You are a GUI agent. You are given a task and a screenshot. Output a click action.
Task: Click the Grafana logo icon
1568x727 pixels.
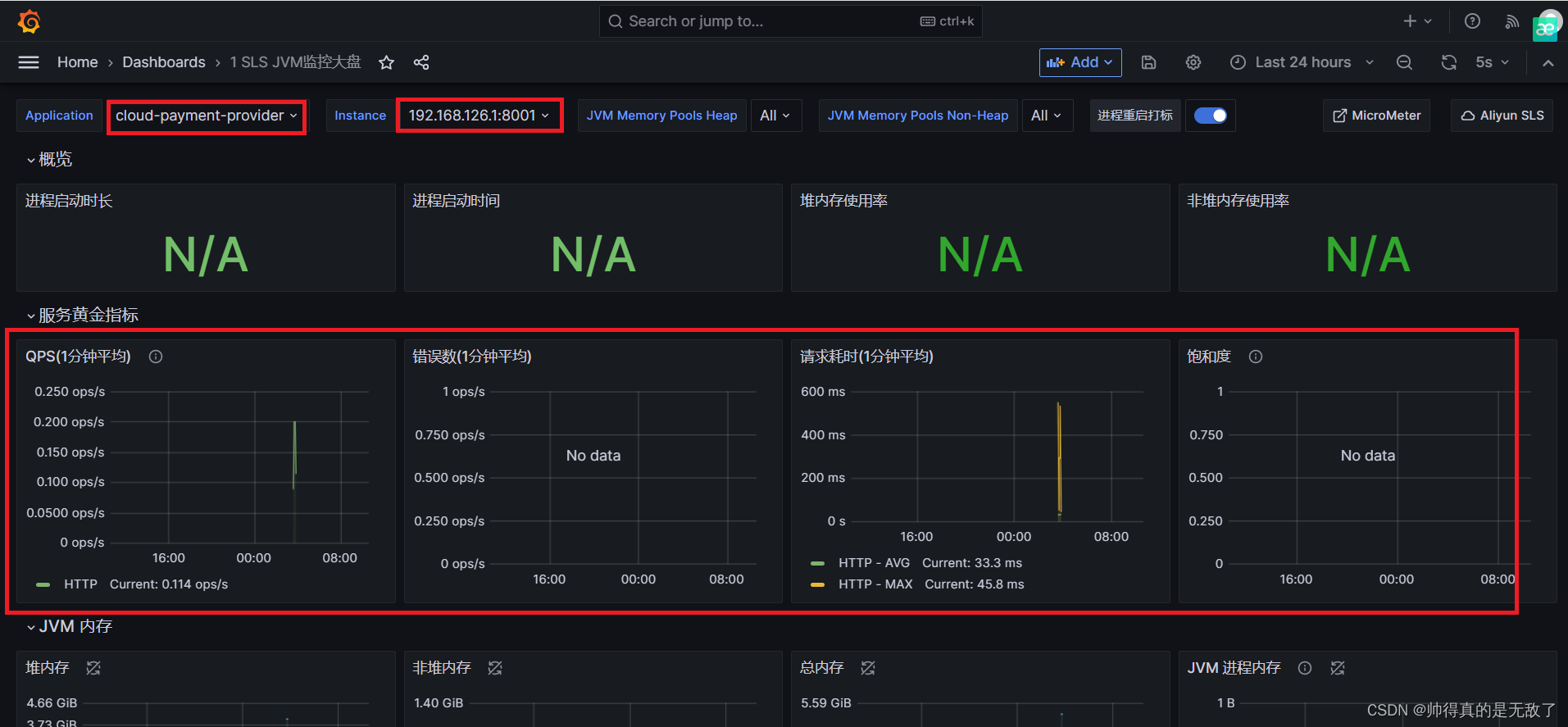pos(30,21)
